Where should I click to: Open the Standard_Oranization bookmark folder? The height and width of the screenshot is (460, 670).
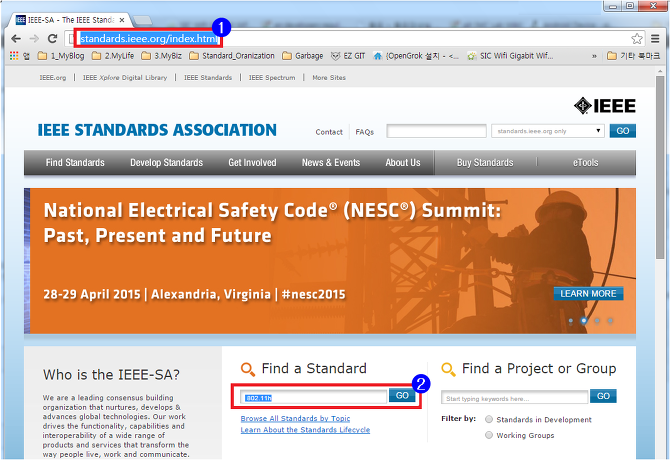click(232, 56)
